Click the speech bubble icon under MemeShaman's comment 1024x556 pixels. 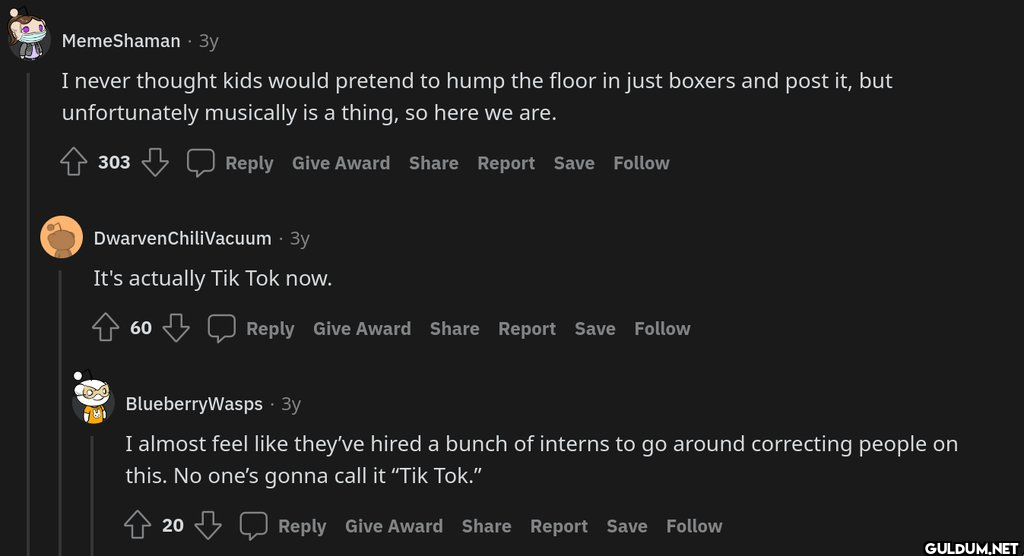coord(200,163)
